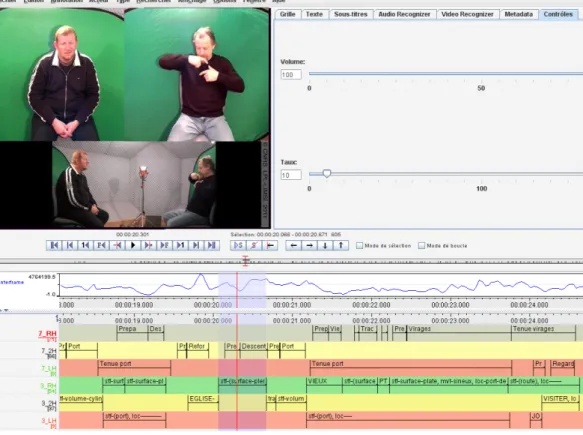Click the timeseries curve panel
The height and width of the screenshot is (435, 583).
pyautogui.click(x=321, y=286)
